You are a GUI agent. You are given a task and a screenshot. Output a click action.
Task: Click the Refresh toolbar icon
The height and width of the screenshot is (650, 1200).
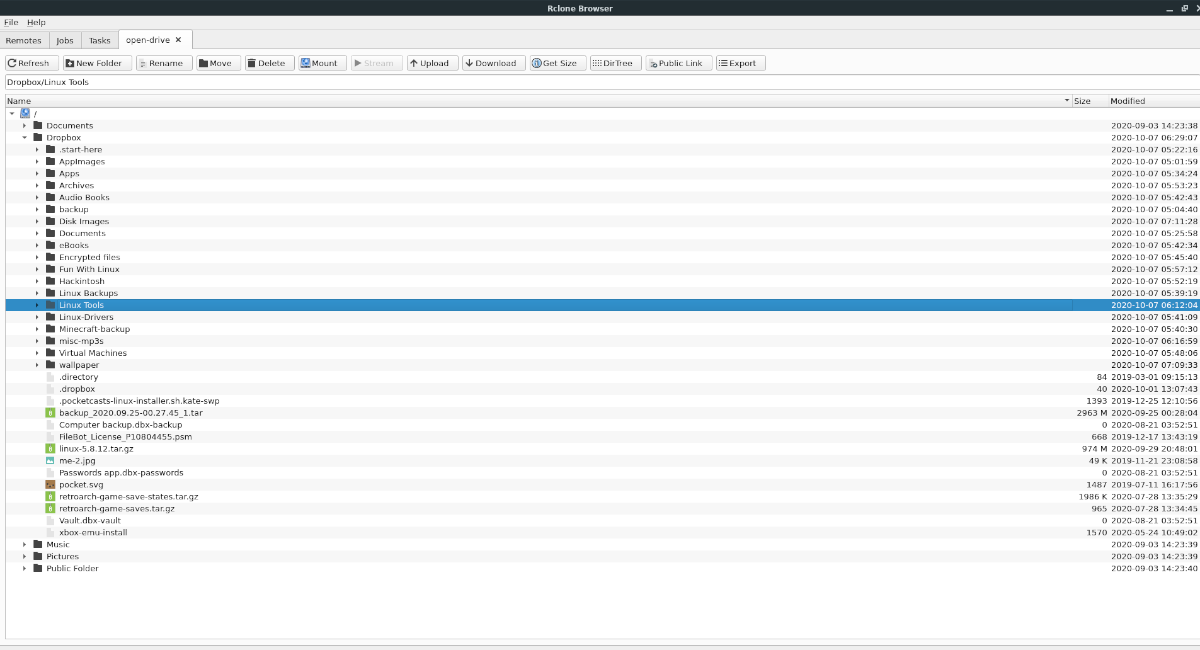tap(27, 62)
